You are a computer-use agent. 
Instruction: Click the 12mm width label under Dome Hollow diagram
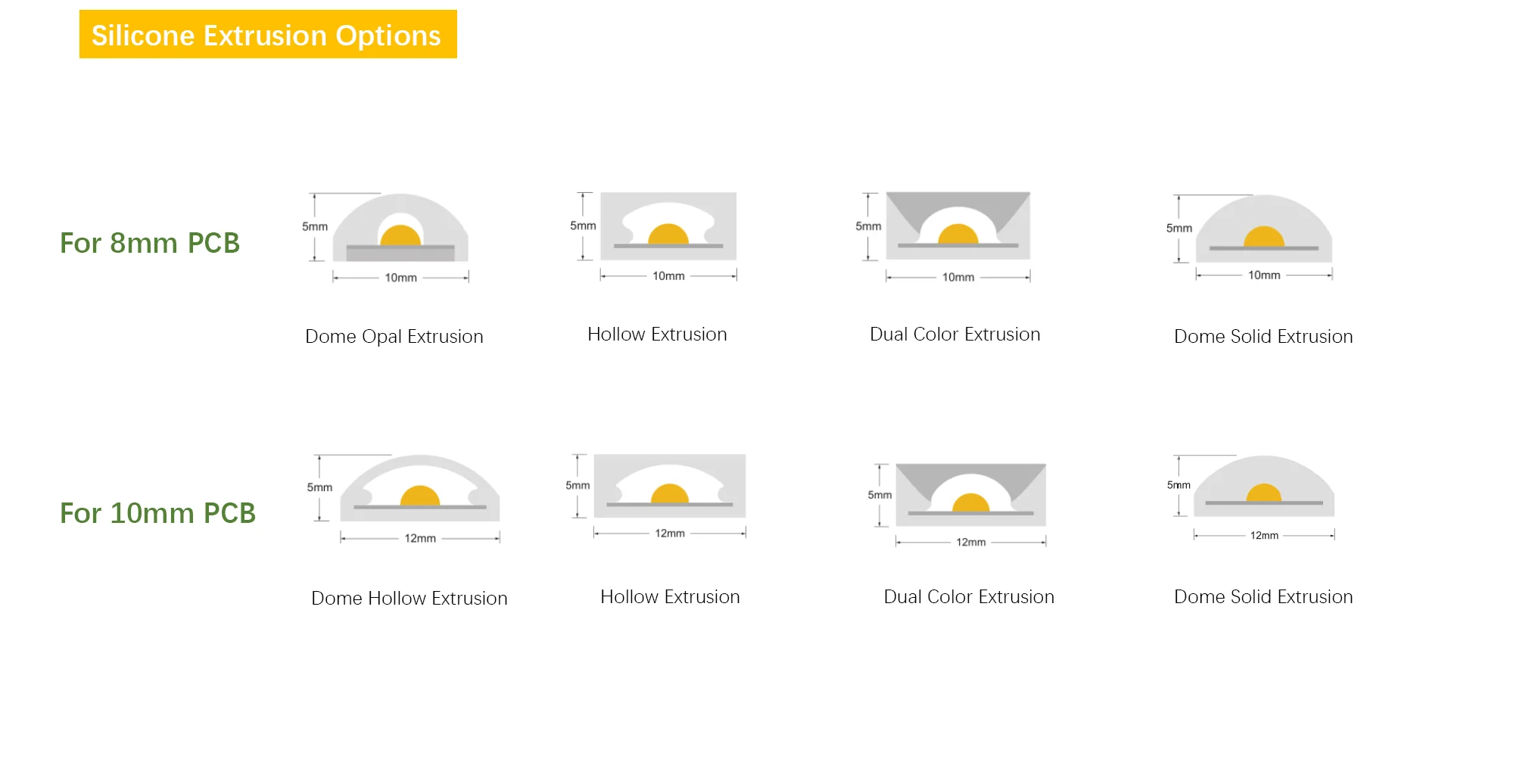coord(420,539)
